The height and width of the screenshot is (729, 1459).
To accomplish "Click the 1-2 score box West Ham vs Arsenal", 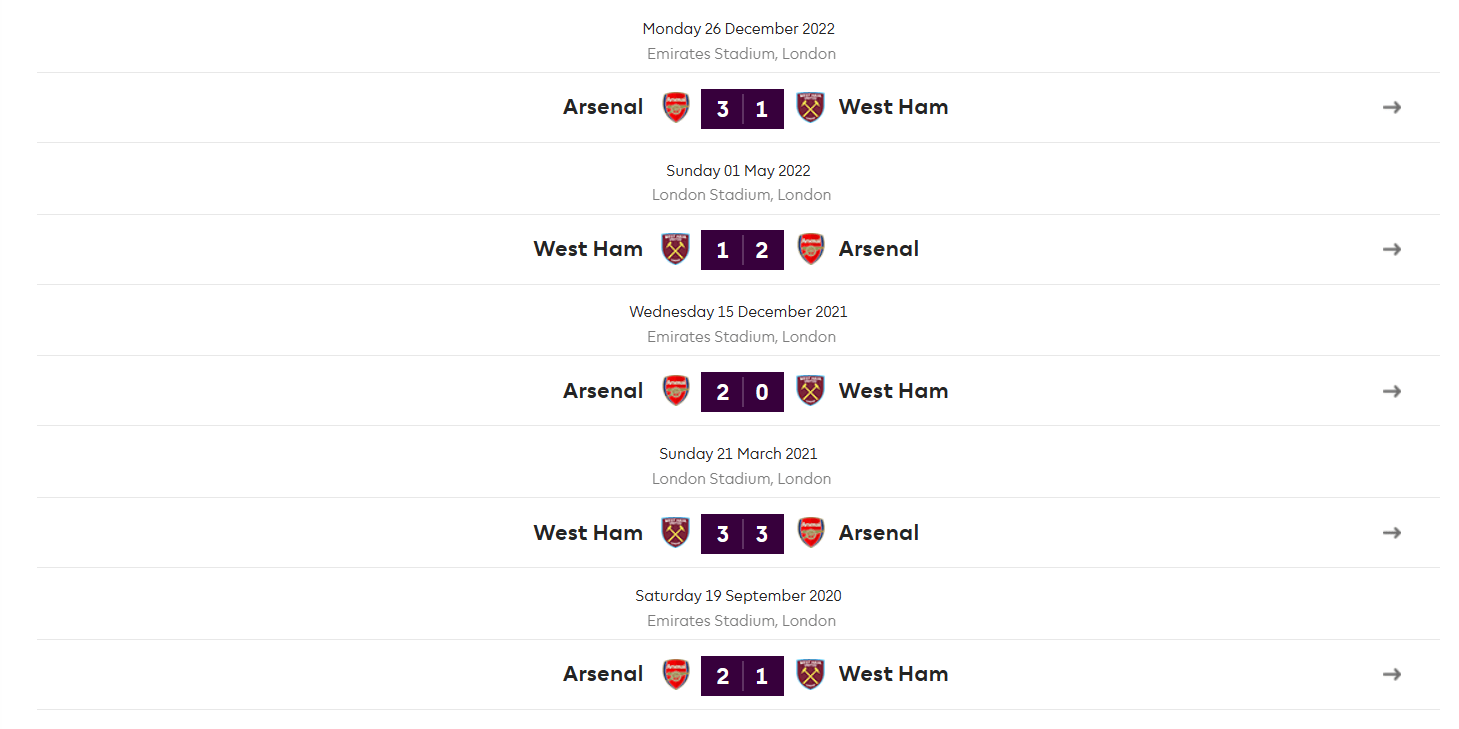I will (x=742, y=250).
